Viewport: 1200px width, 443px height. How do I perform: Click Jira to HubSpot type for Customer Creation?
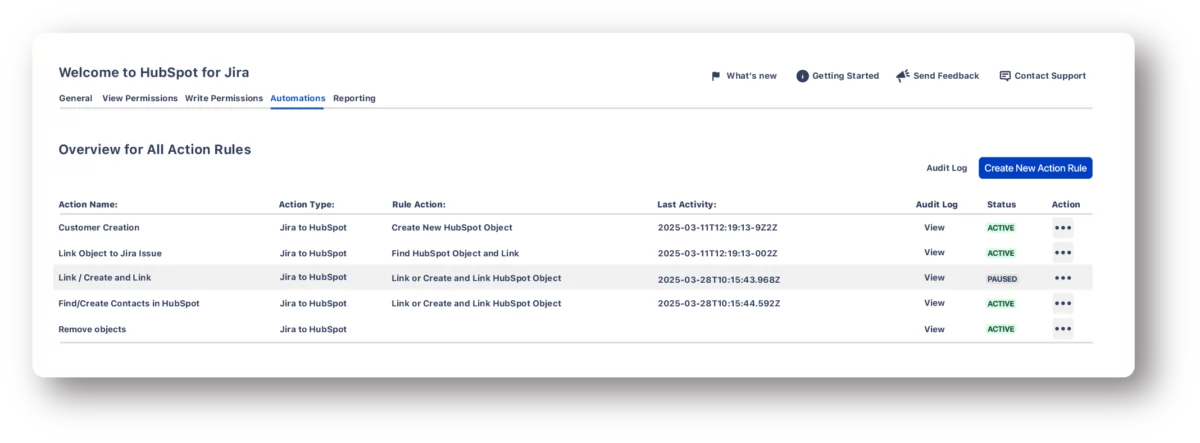point(313,228)
